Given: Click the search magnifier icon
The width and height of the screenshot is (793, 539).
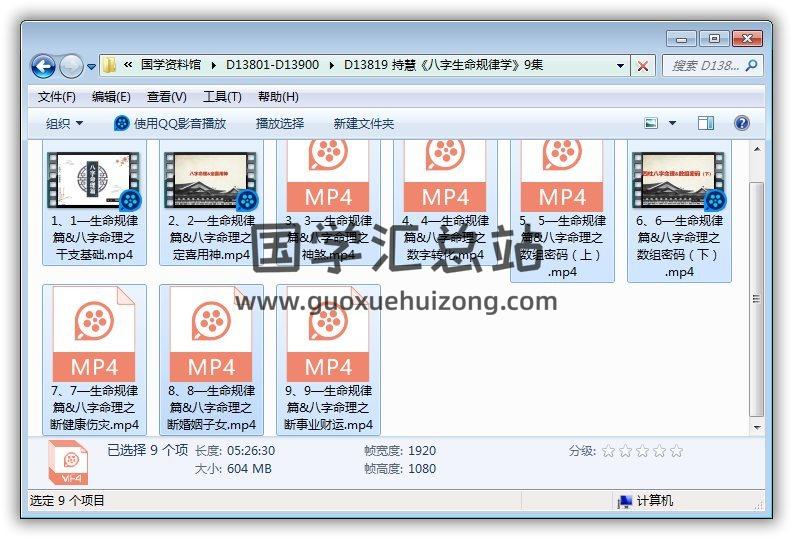Looking at the screenshot, I should click(x=752, y=65).
